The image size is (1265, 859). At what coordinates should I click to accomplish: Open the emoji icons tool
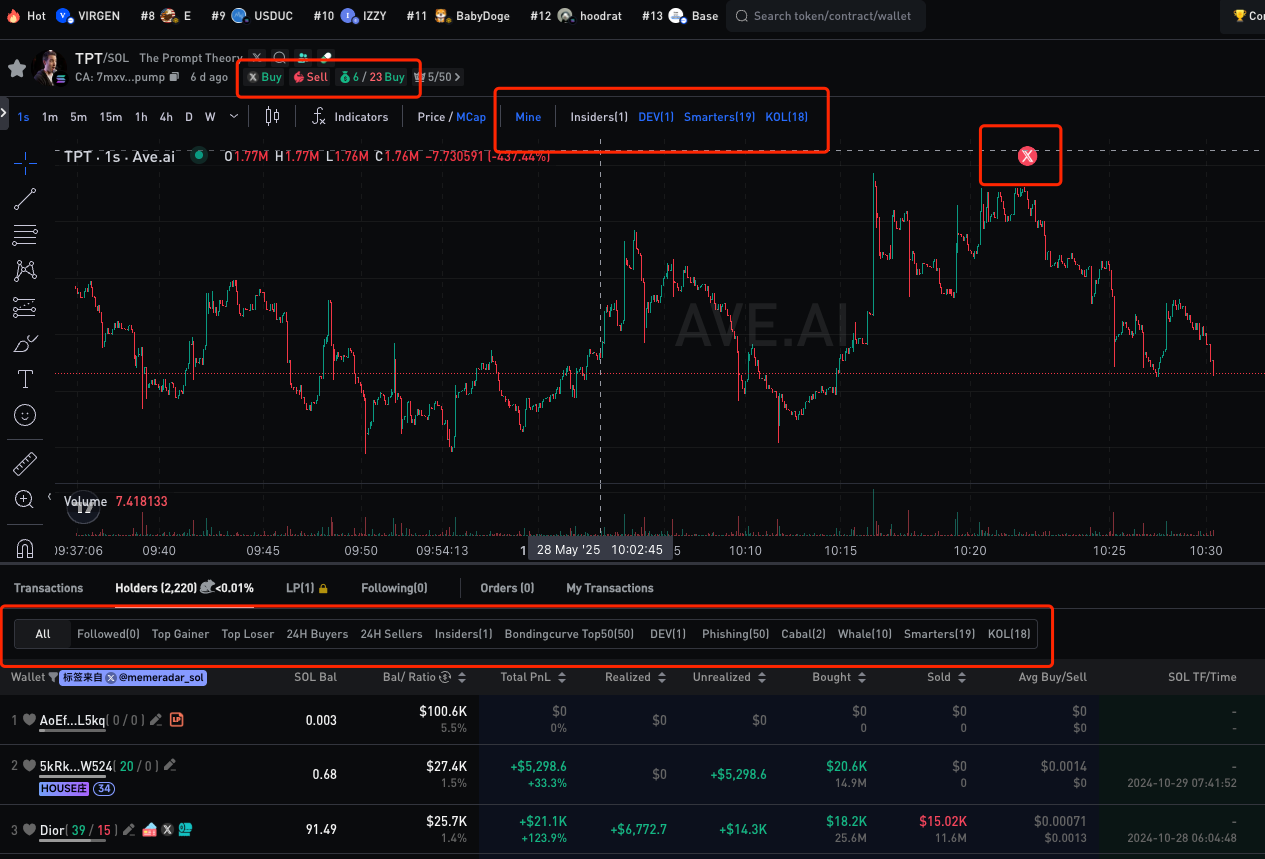[25, 414]
